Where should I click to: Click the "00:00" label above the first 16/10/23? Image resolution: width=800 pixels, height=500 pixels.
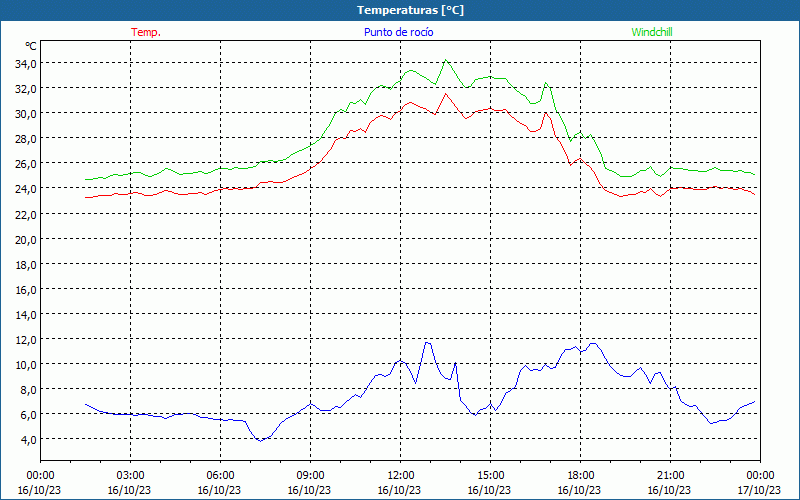click(x=40, y=476)
